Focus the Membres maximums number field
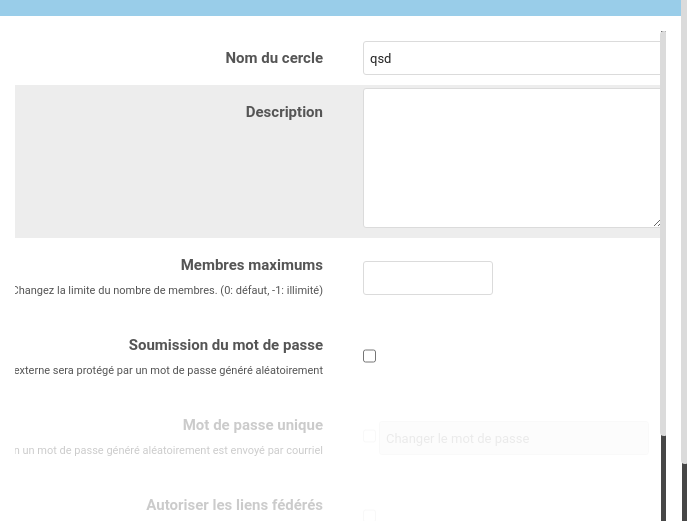The image size is (687, 521). coord(428,278)
